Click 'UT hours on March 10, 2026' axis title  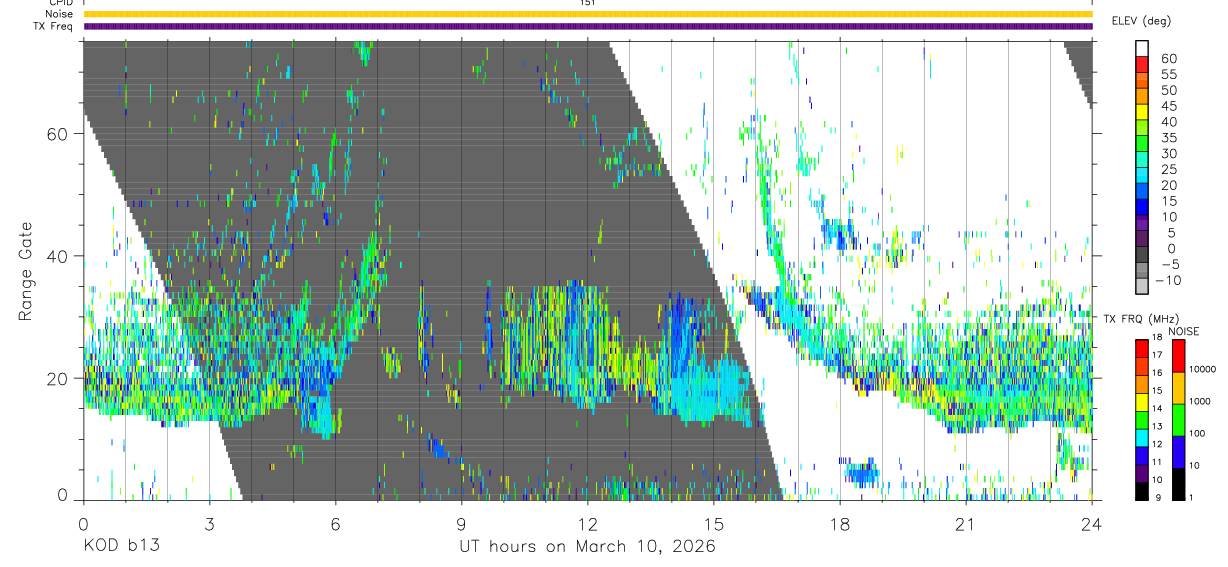(x=587, y=547)
